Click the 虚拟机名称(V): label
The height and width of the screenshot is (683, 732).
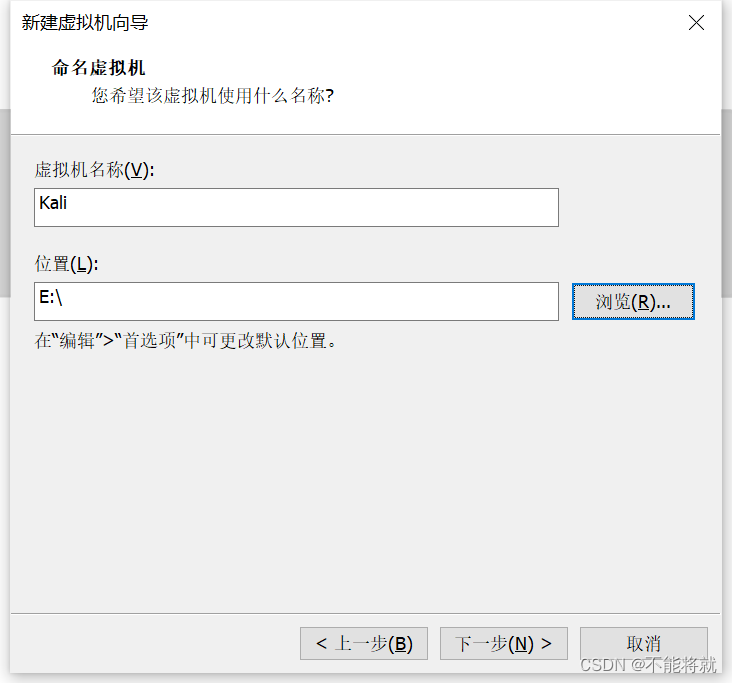tap(94, 169)
